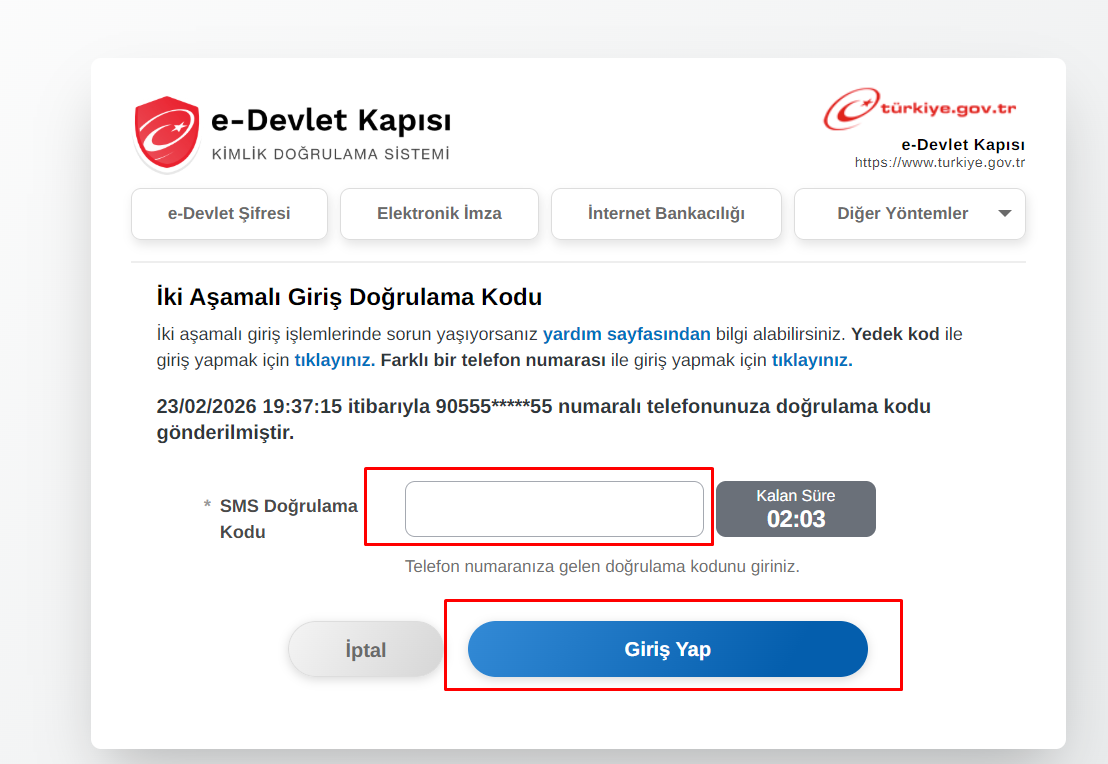This screenshot has width=1108, height=764.
Task: Click tıklayınız link for Yedek kod login
Action: point(334,360)
